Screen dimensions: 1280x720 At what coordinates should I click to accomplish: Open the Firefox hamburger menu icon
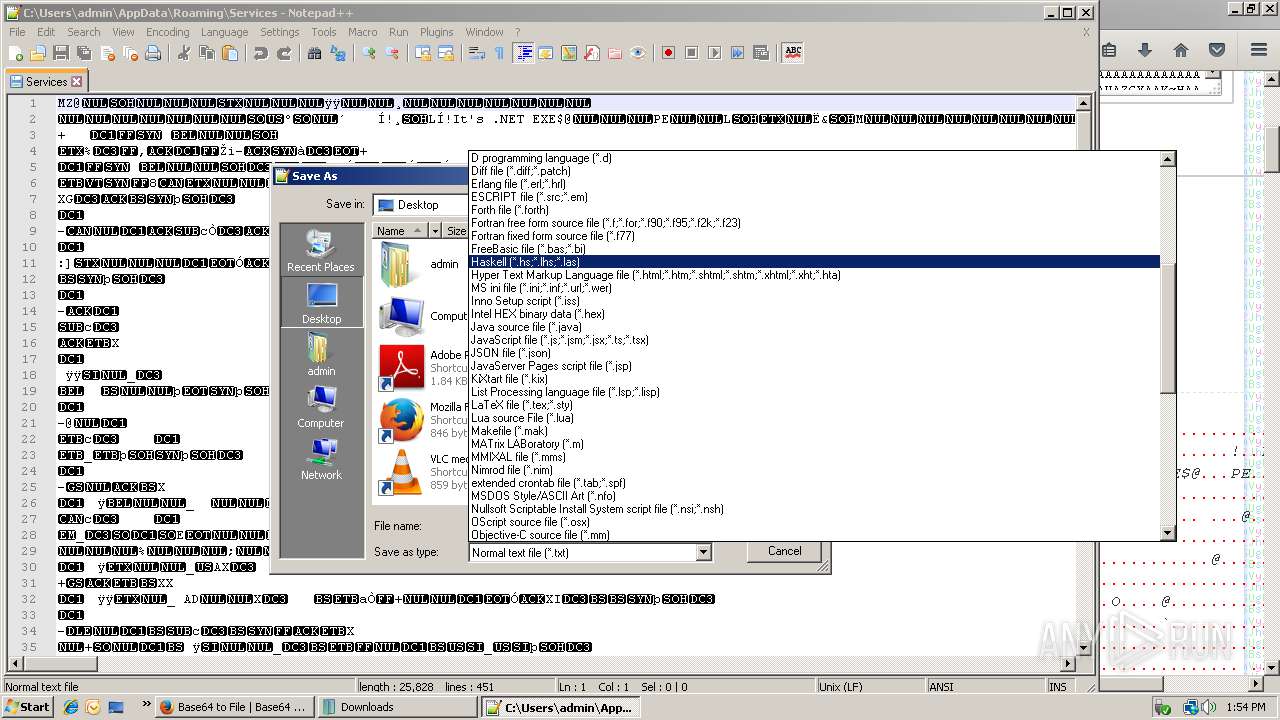pos(1258,50)
